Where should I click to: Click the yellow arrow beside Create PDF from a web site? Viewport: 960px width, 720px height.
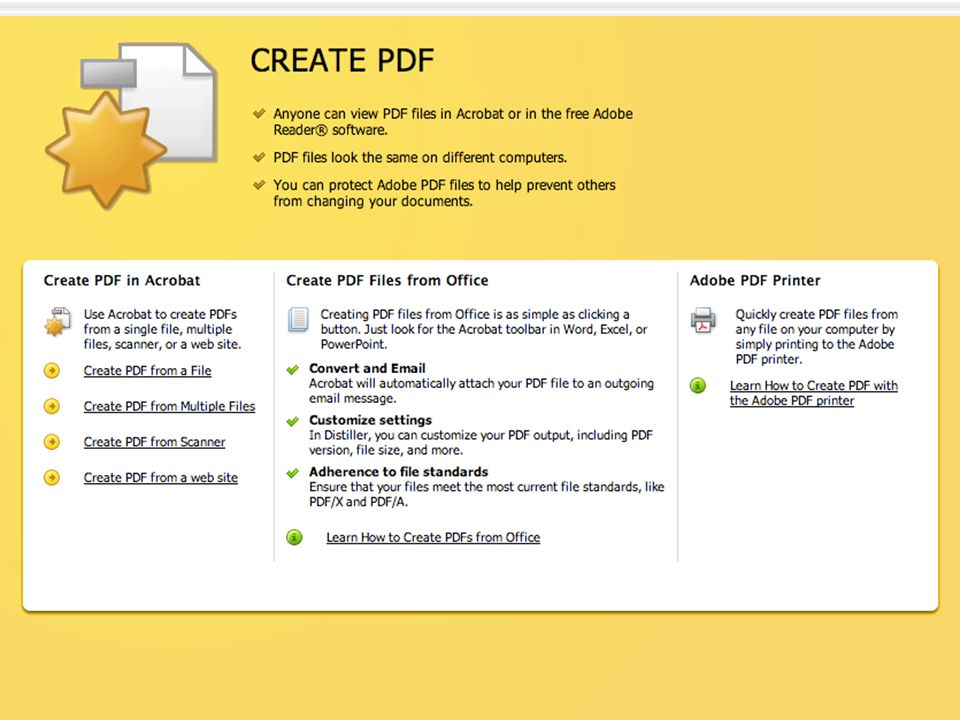click(52, 477)
